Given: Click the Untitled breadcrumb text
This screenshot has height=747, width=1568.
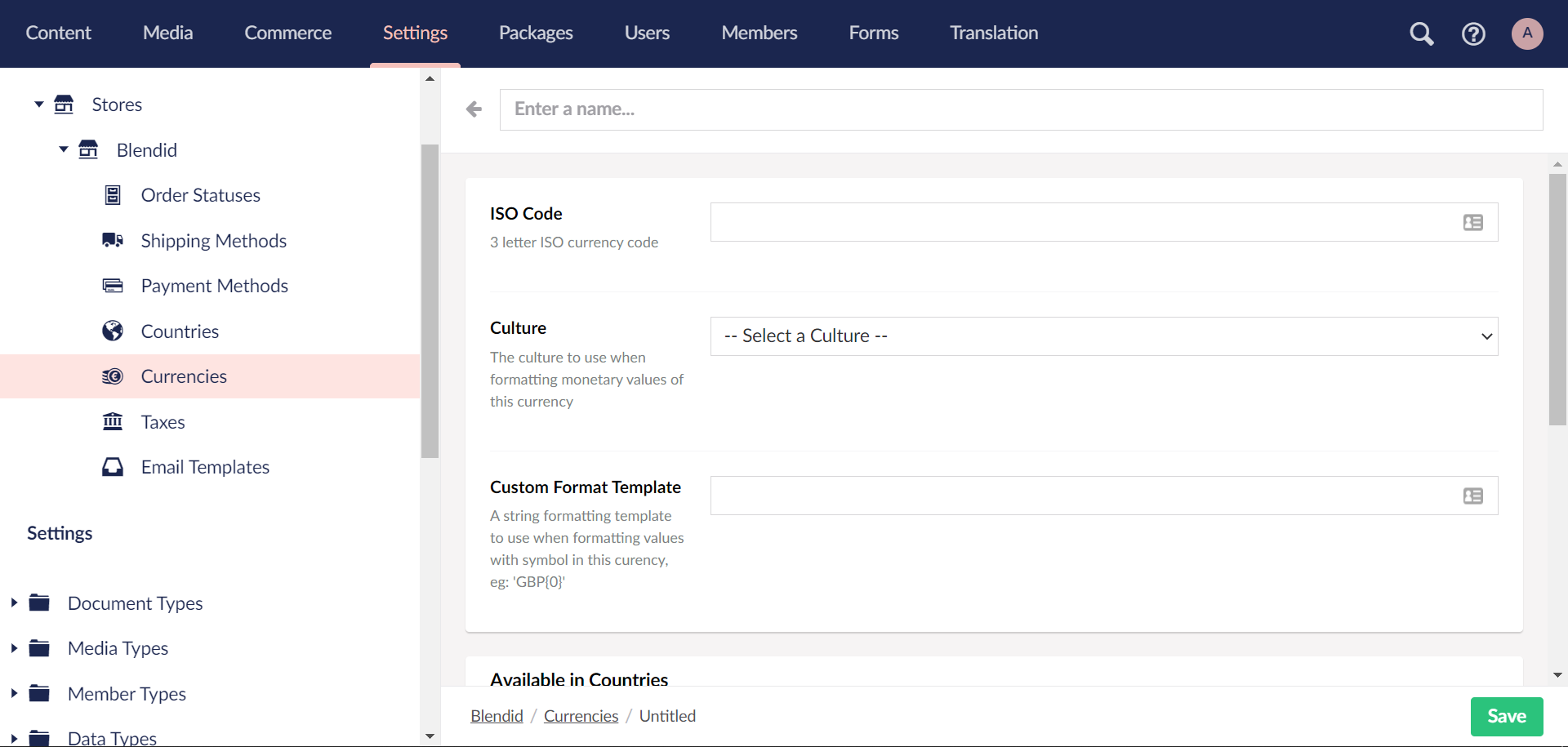Looking at the screenshot, I should coord(667,716).
